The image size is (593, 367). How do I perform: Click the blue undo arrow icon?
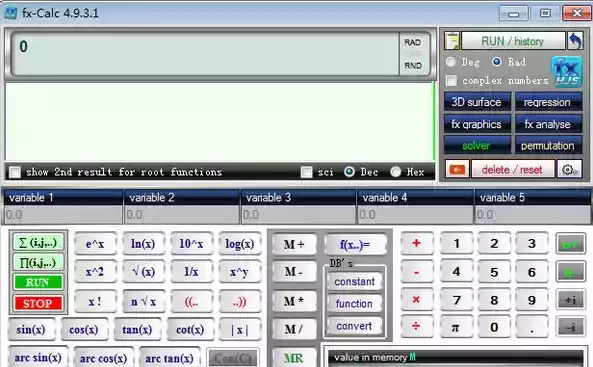[x=575, y=41]
